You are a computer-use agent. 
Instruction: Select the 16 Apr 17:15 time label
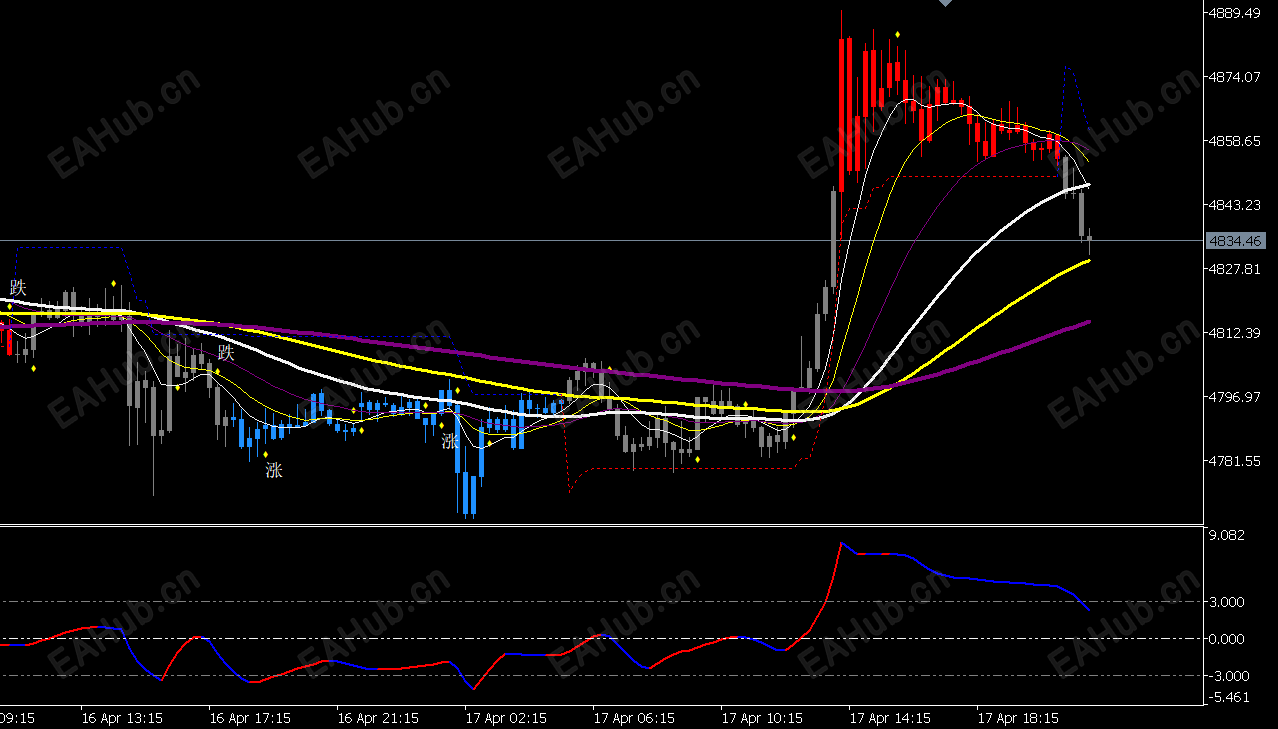point(250,718)
